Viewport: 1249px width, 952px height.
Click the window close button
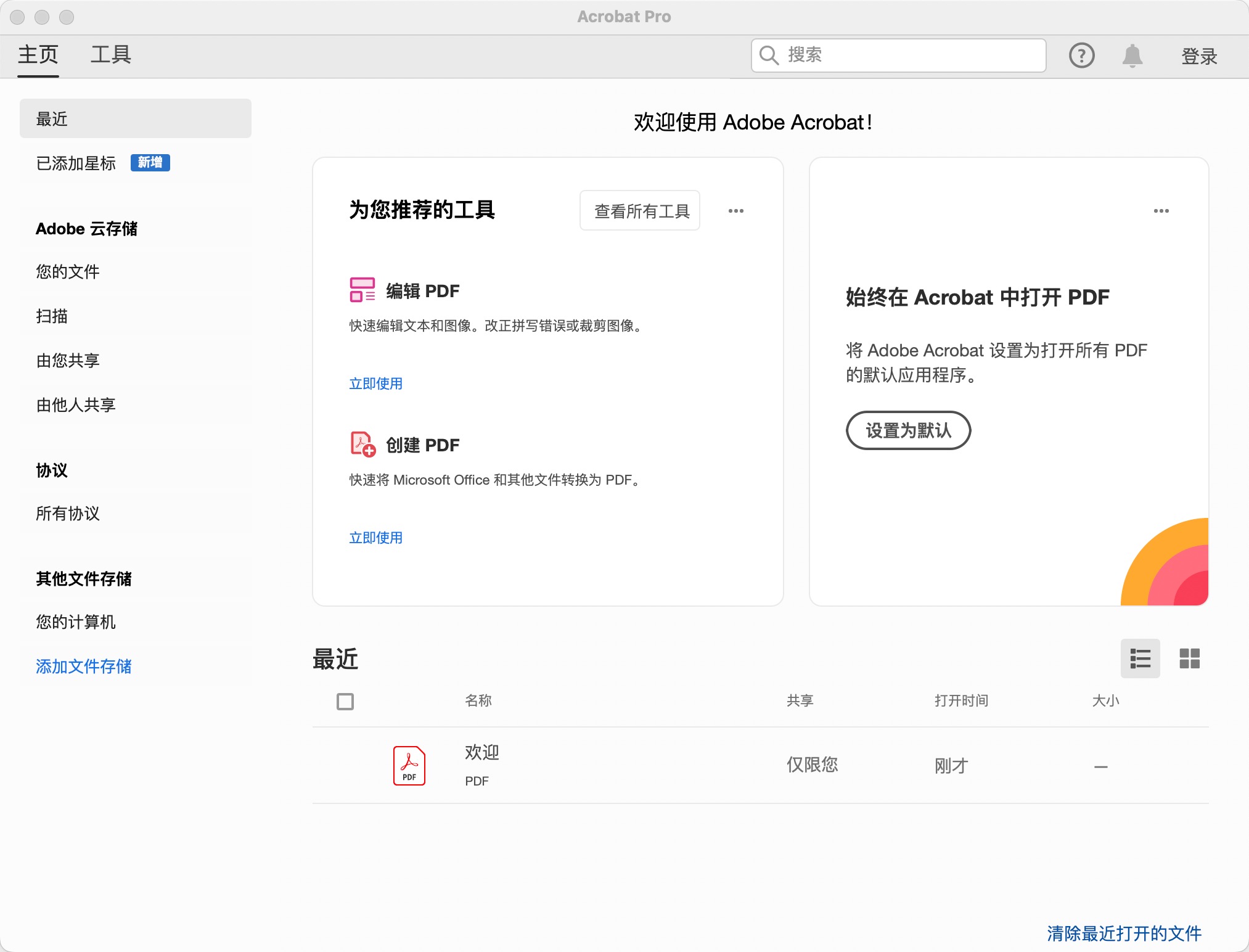[17, 17]
